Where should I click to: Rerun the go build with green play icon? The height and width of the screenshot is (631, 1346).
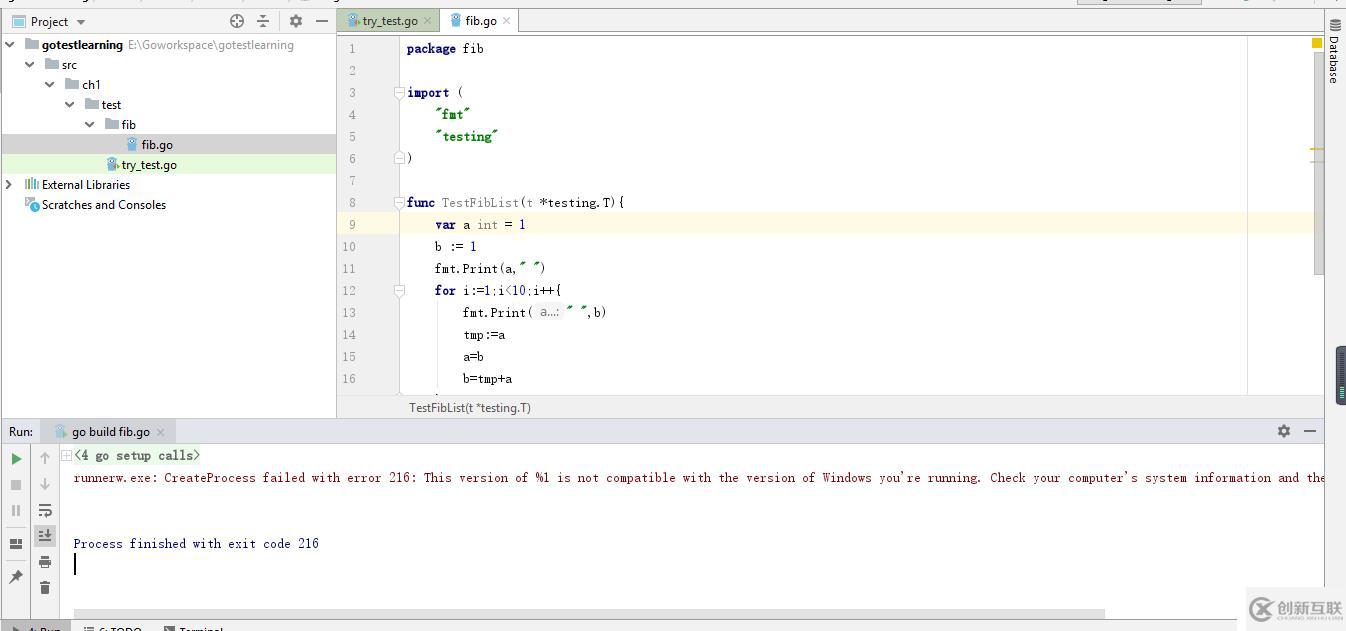point(16,459)
